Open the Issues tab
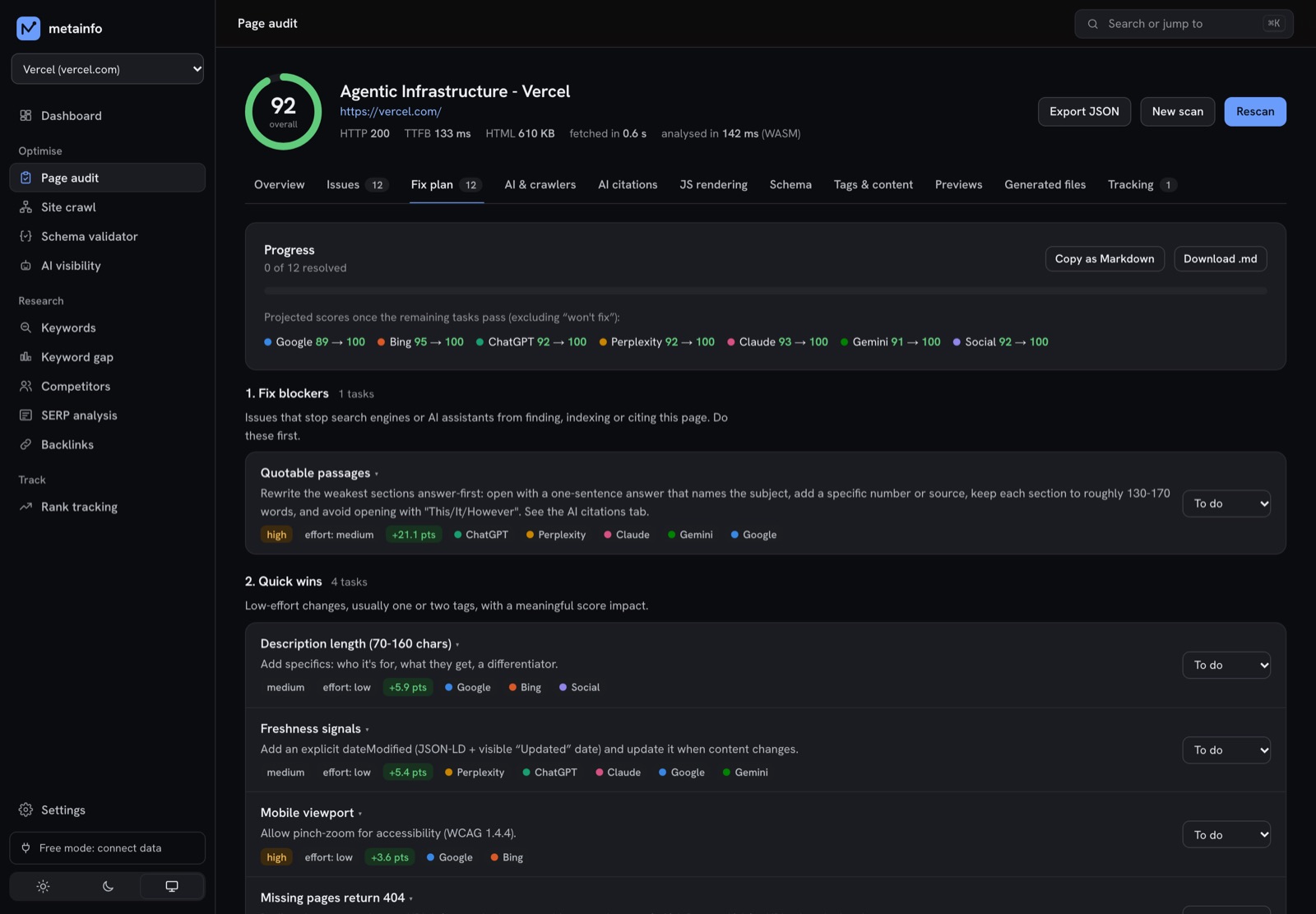Screen dimensions: 1316x914 357,185
